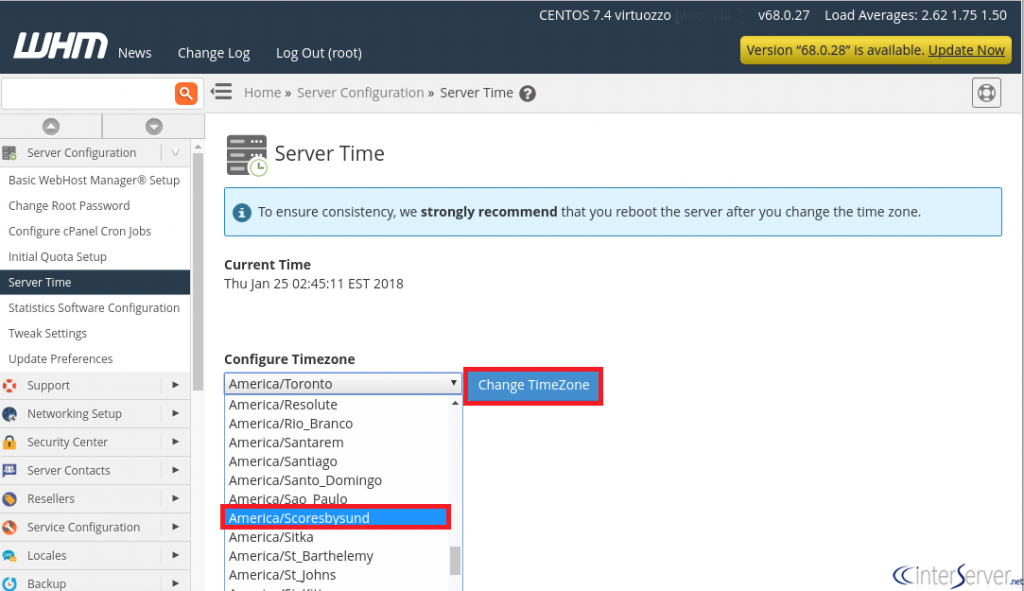Click the Change TimeZone button
This screenshot has width=1024, height=591.
coord(534,385)
